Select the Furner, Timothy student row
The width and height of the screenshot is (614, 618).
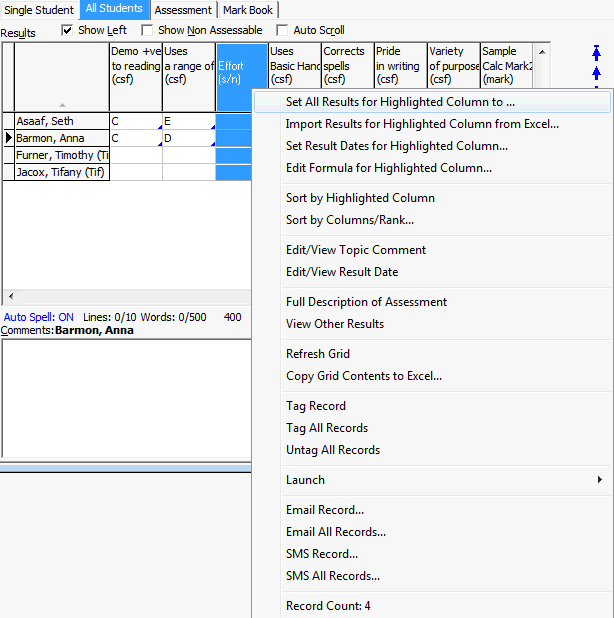[x=62, y=155]
